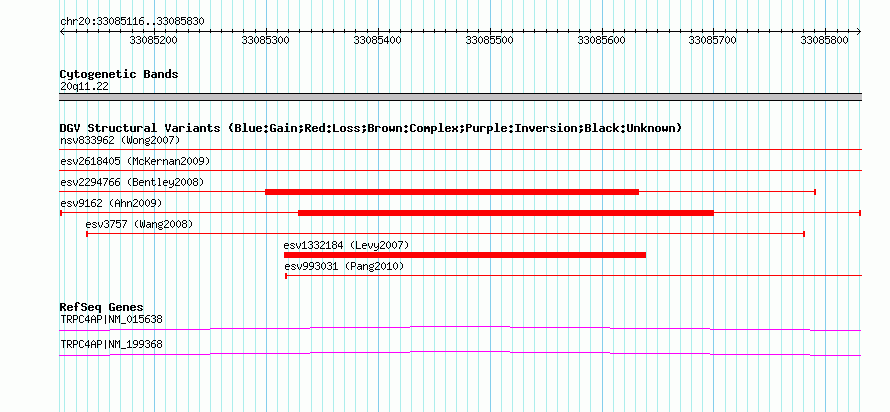The height and width of the screenshot is (412, 890).
Task: Click the thick red bar of esv2294766
Action: coord(452,192)
